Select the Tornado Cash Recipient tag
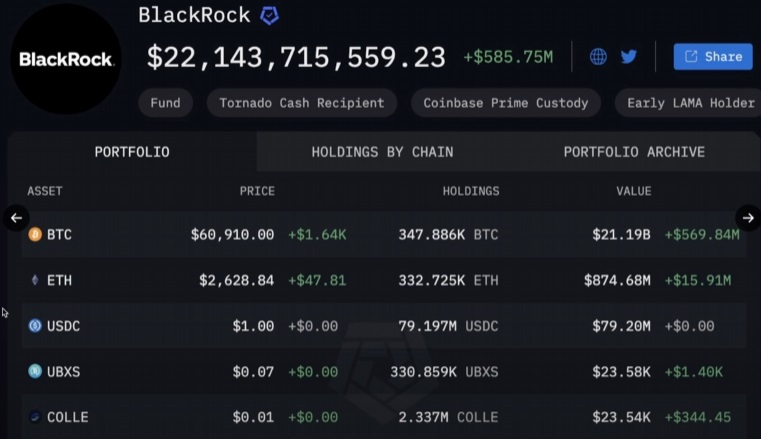761x439 pixels. tap(302, 103)
